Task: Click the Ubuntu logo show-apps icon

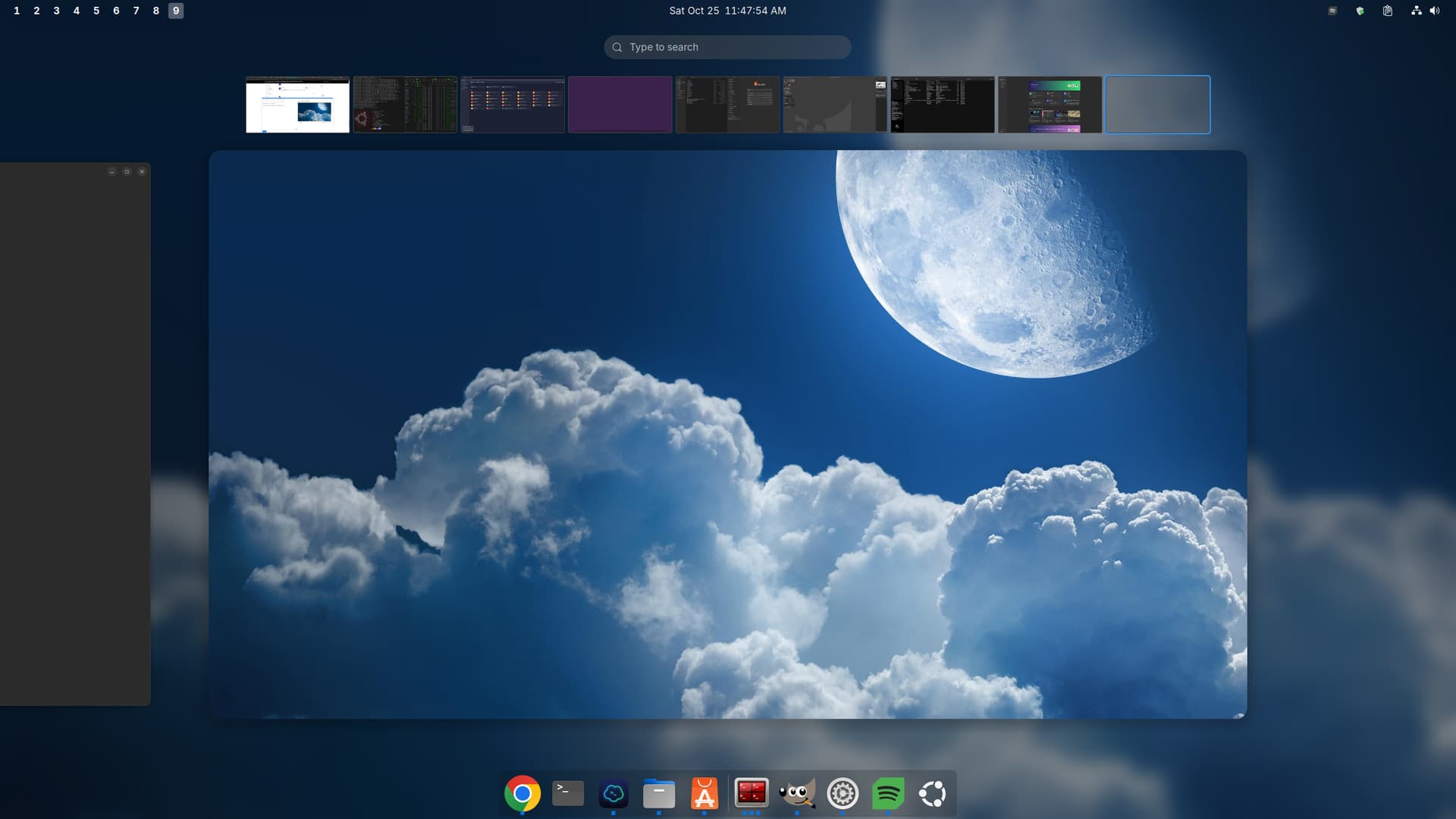Action: pyautogui.click(x=933, y=793)
